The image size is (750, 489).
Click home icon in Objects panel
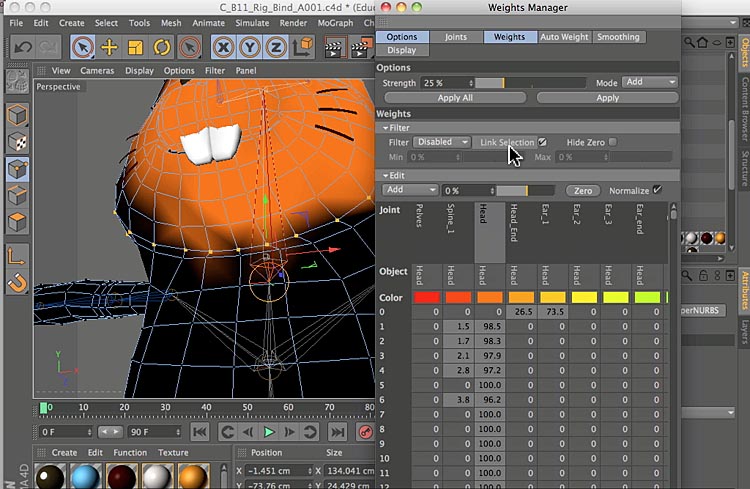[702, 43]
